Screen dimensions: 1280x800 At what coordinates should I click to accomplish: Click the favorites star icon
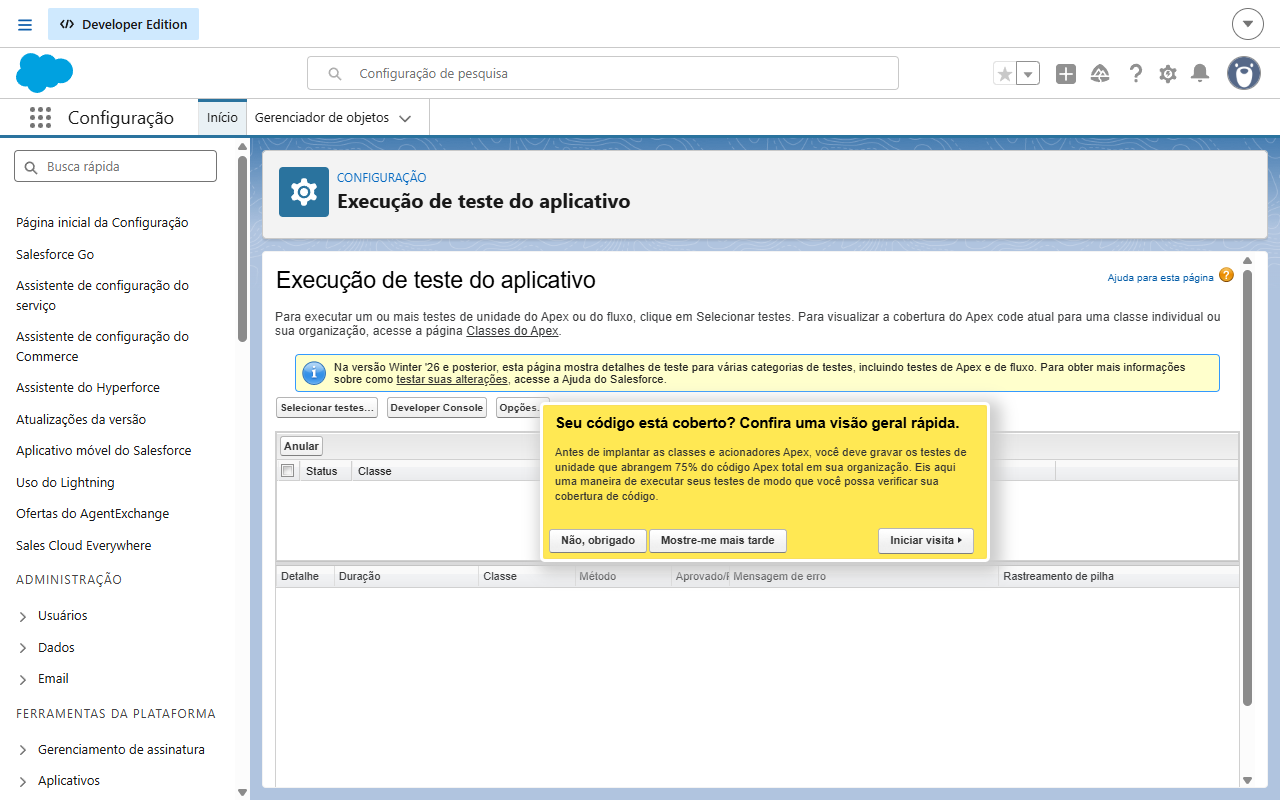tap(1005, 73)
